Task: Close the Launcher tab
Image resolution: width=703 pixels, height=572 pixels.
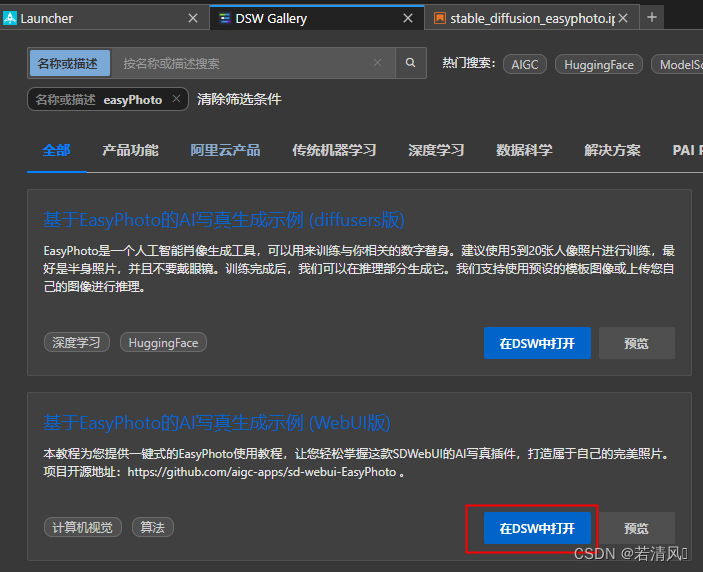Action: (193, 18)
